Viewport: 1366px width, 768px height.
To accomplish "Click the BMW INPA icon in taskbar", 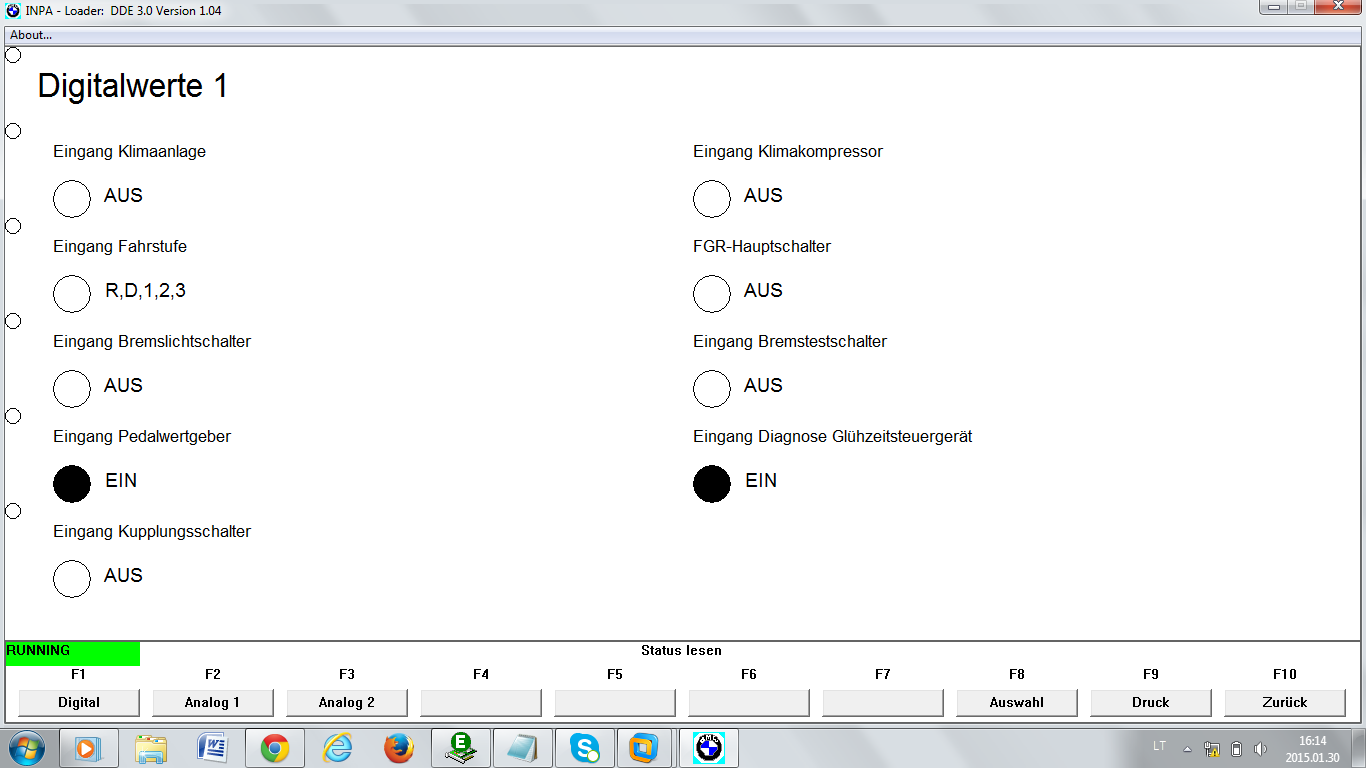I will (709, 748).
